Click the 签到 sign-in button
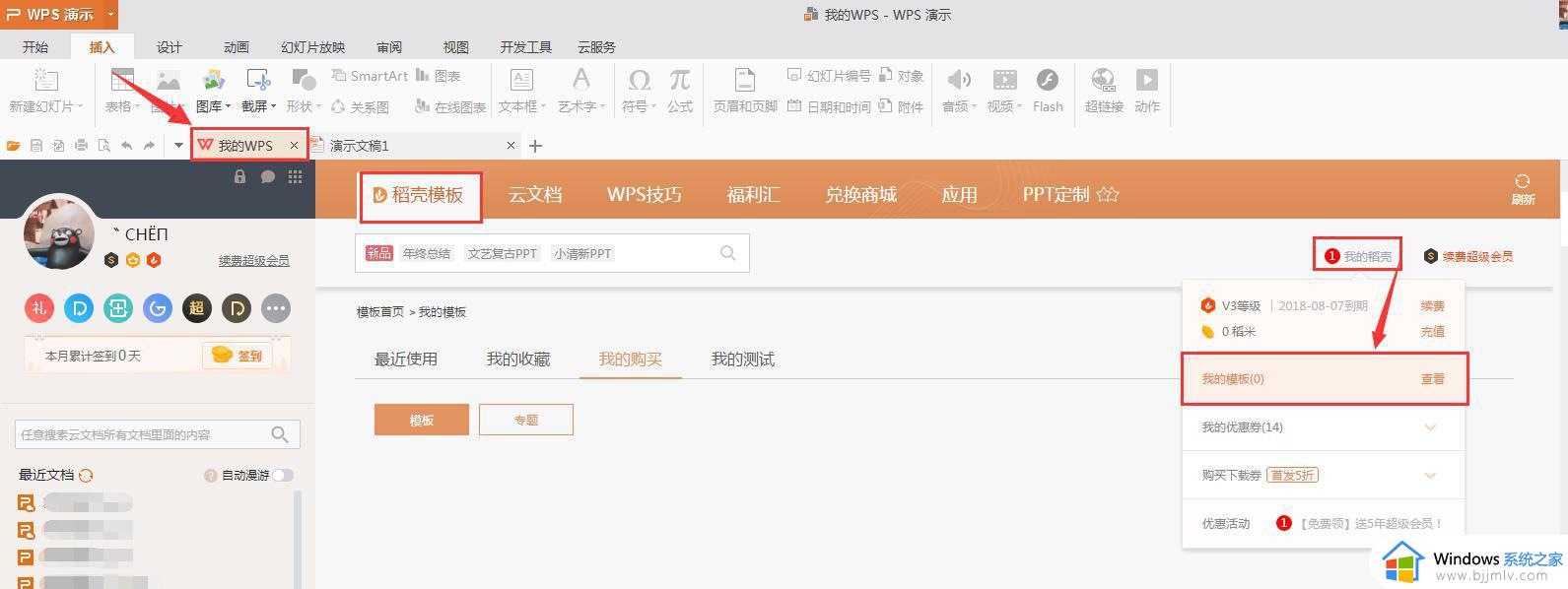The width and height of the screenshot is (1568, 589). click(238, 356)
